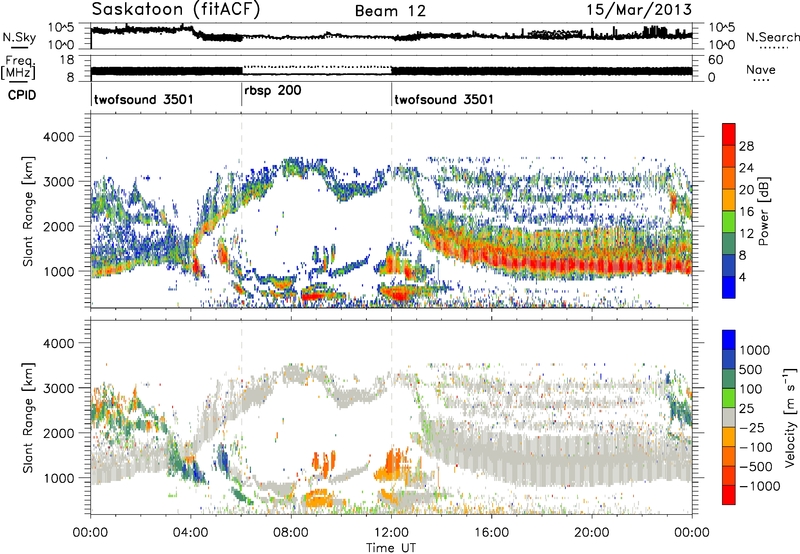
Task: Click the red top segment of Power colorbar
Action: [x=729, y=134]
